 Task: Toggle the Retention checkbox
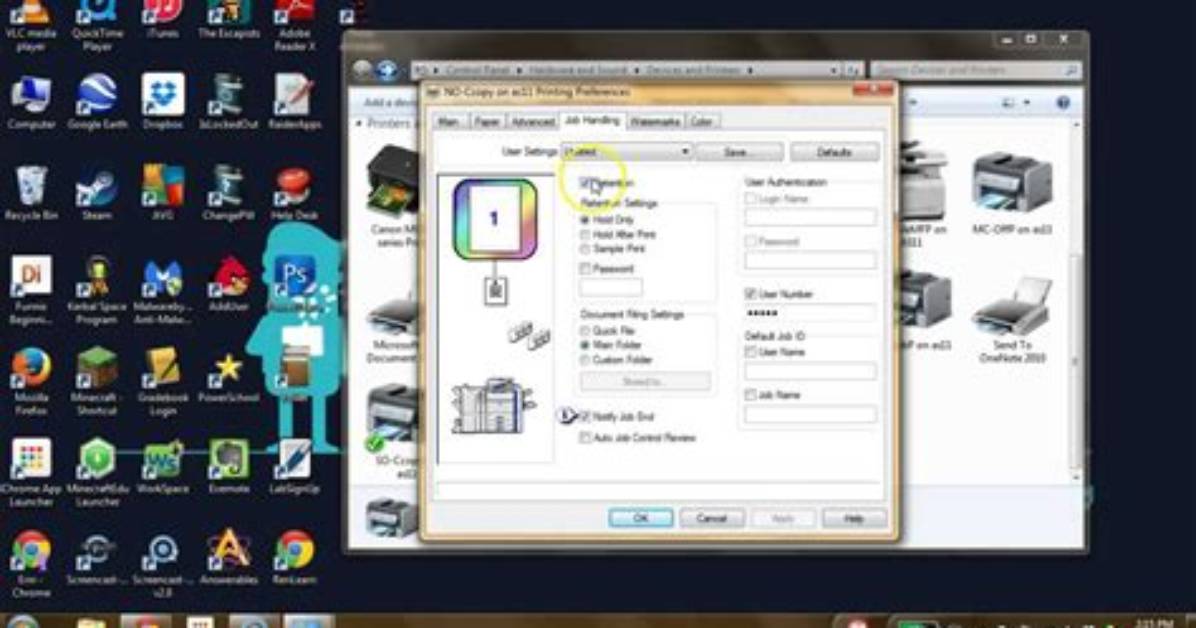pyautogui.click(x=586, y=183)
